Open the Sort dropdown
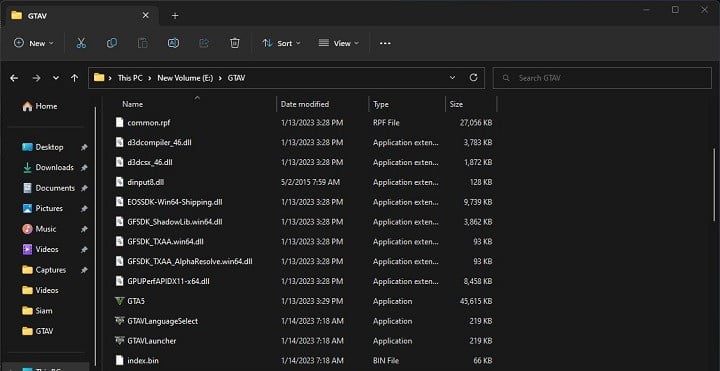This screenshot has height=371, width=720. point(281,43)
